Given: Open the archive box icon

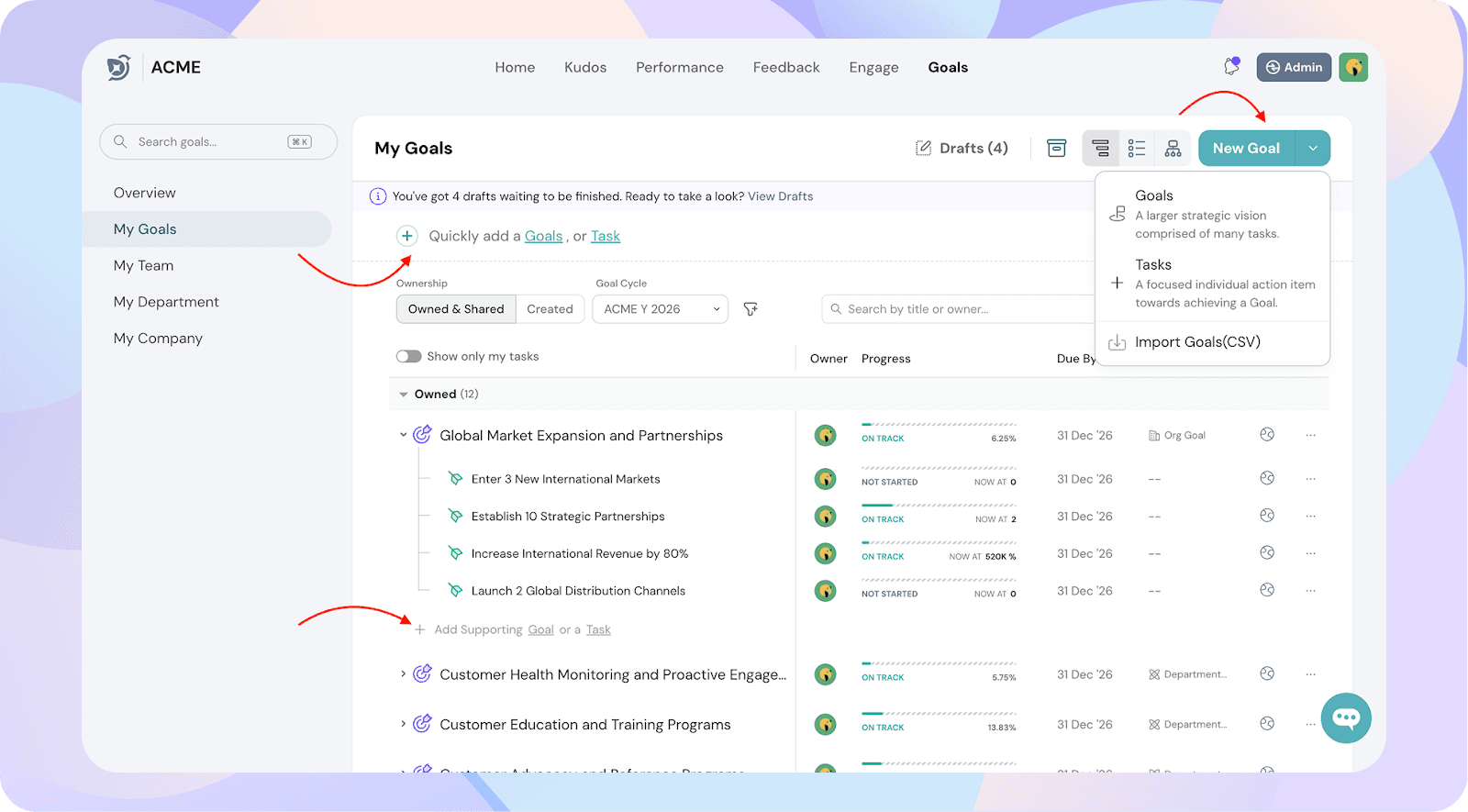Looking at the screenshot, I should [1057, 149].
